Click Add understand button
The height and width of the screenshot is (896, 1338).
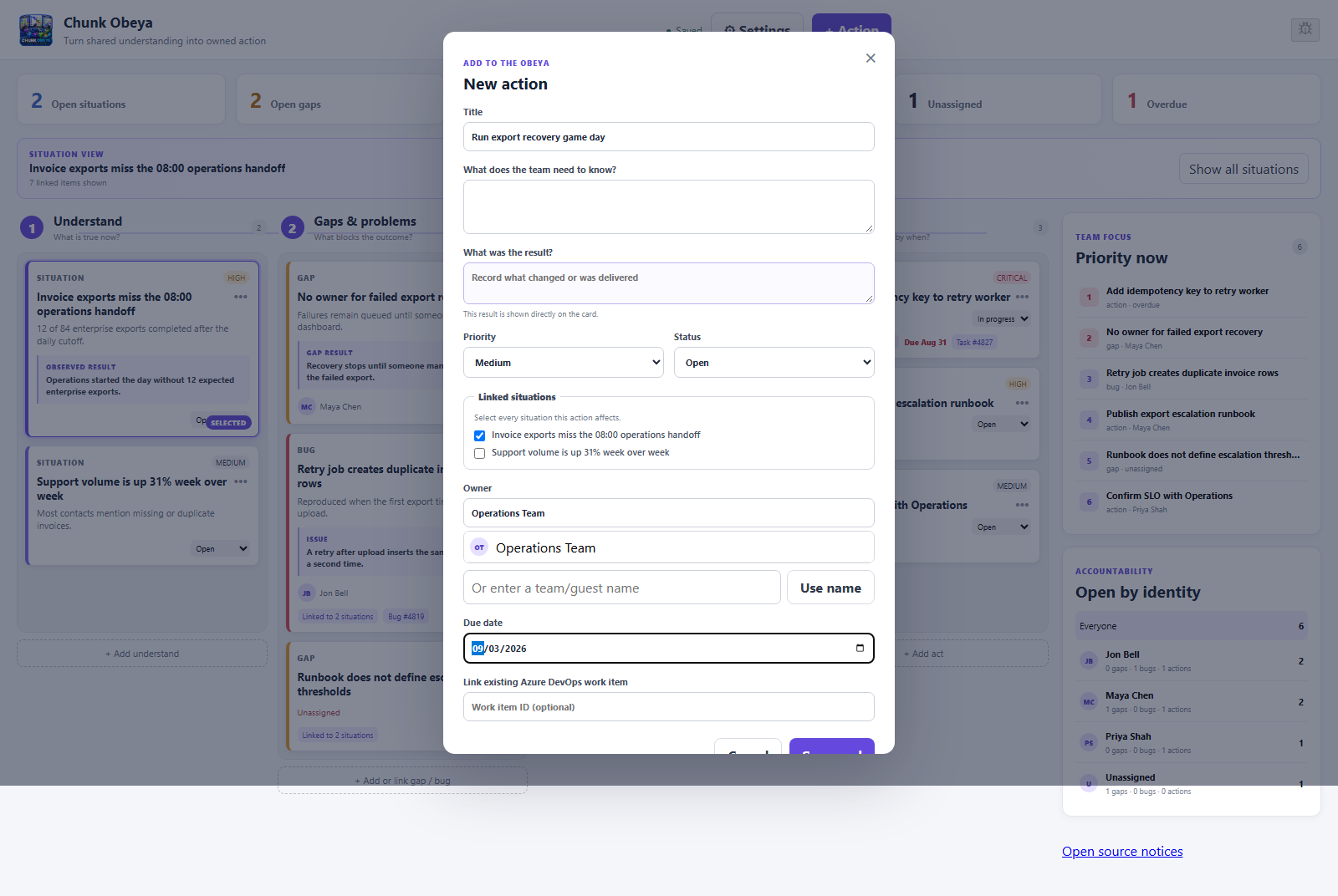[142, 654]
